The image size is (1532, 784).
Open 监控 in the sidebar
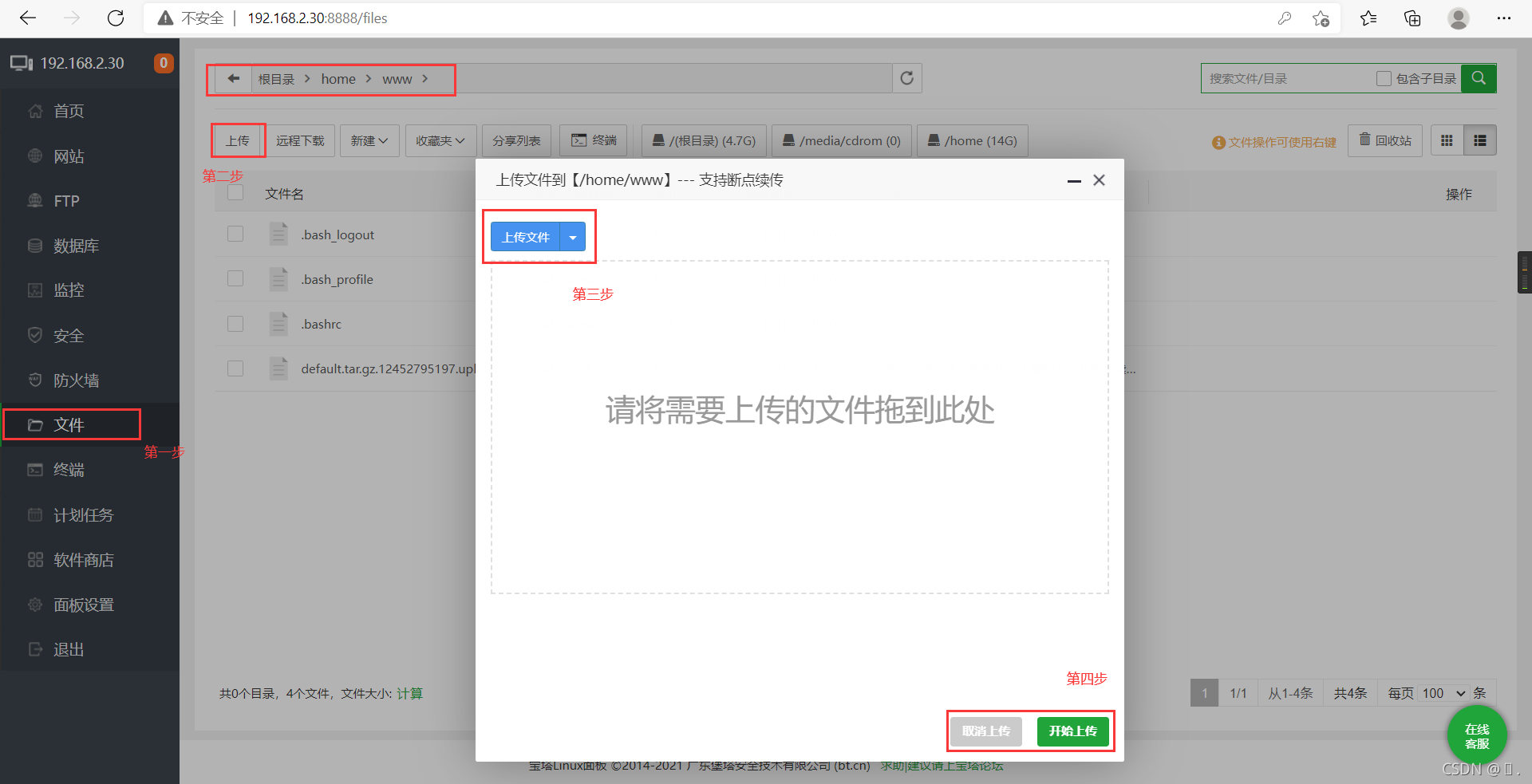(89, 290)
